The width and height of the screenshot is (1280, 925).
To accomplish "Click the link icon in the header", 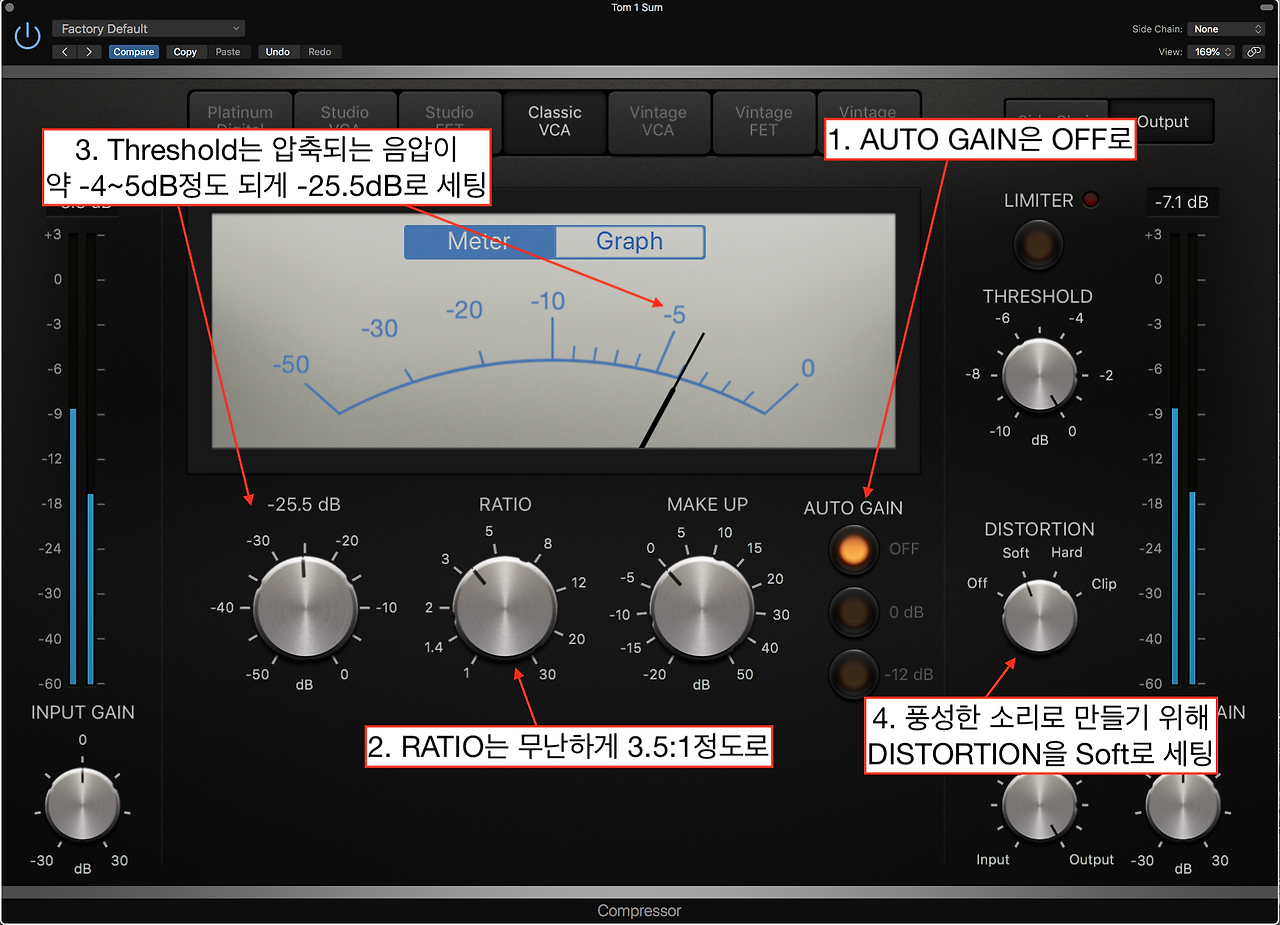I will [x=1254, y=52].
